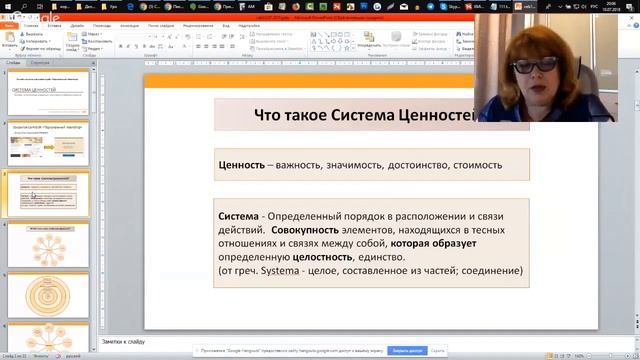Open the Раздел section dropdown
The image size is (640, 360).
[x=93, y=49]
